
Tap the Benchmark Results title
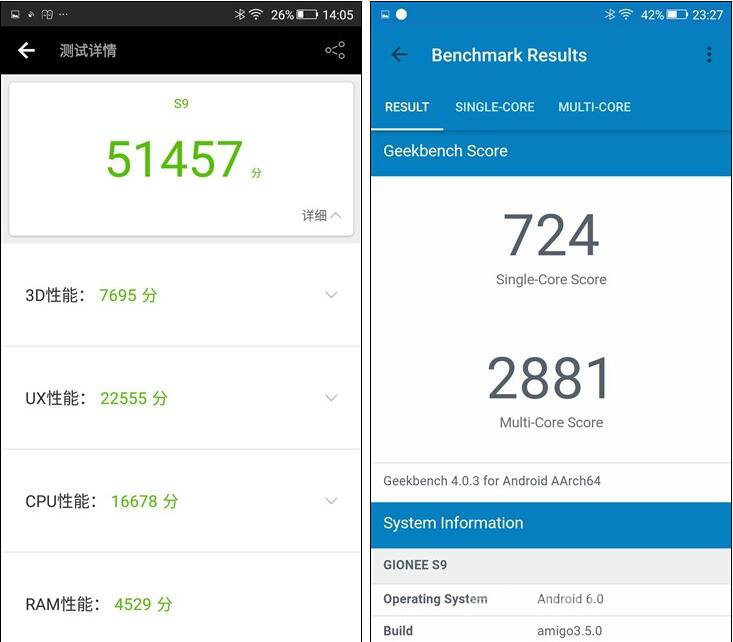(x=509, y=55)
